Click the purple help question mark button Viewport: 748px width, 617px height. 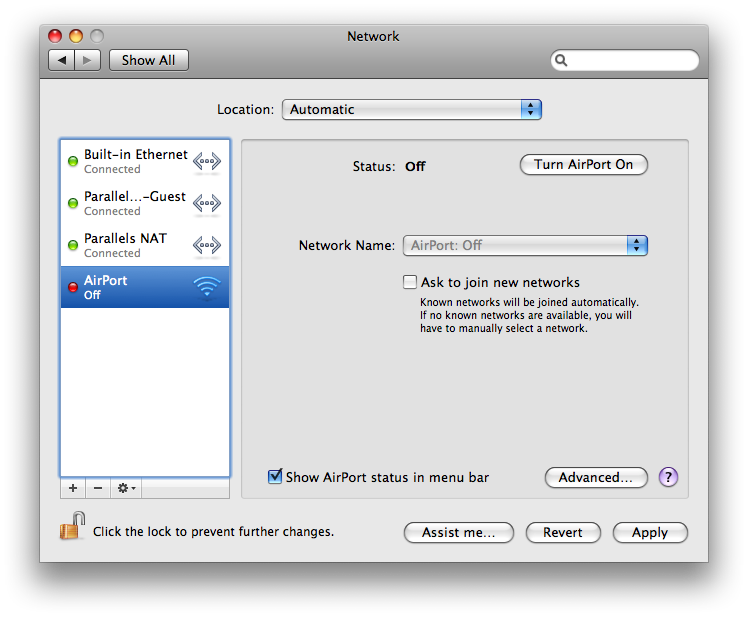pos(668,477)
